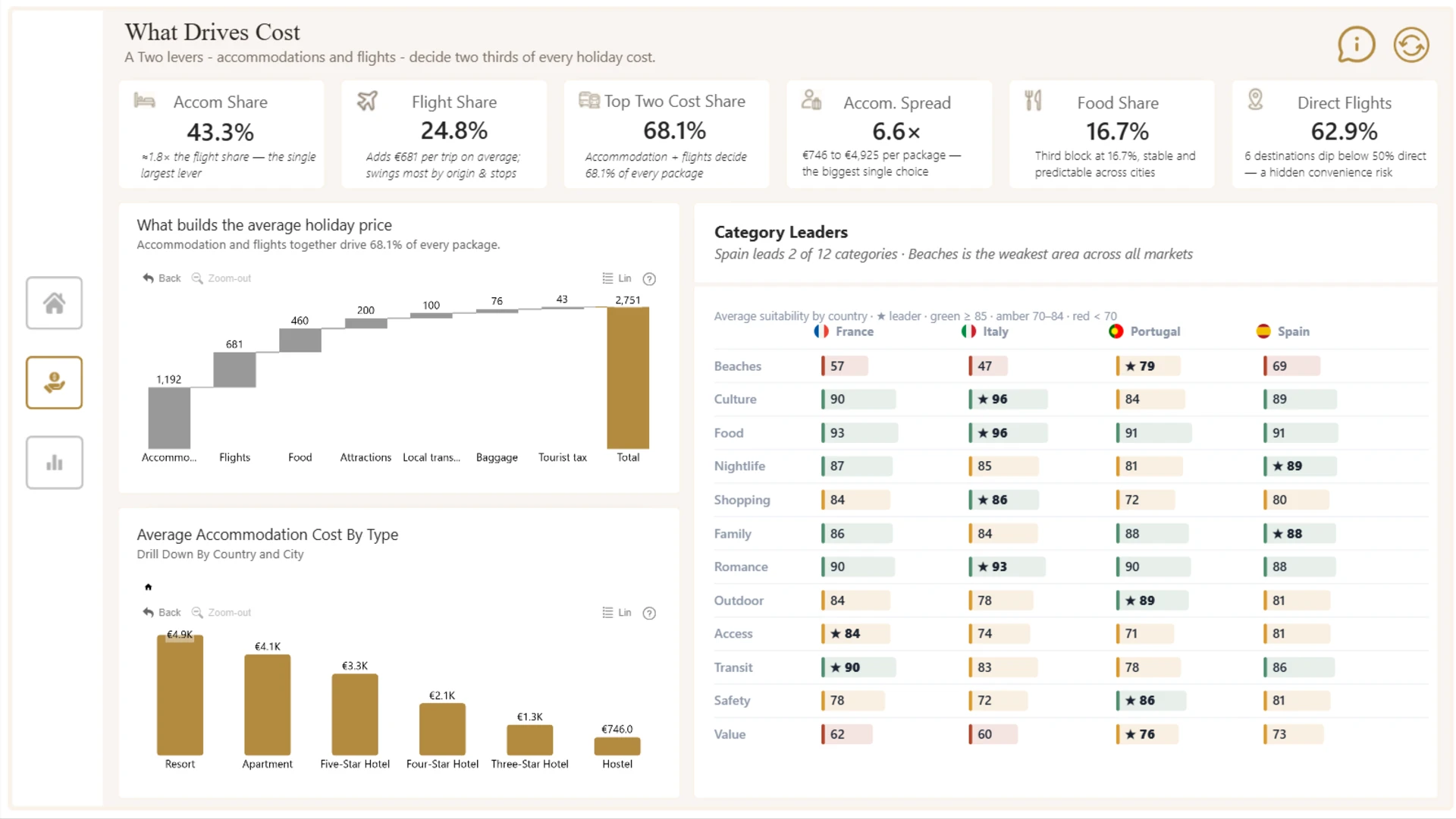Open help icon on waterfall chart

649,279
